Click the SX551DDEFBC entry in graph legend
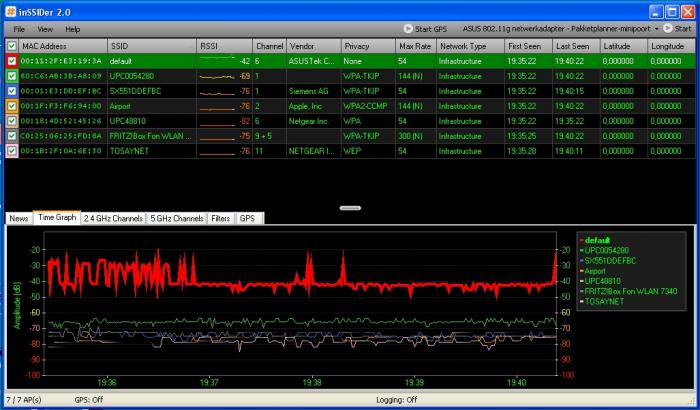The image size is (700, 410). [610, 261]
